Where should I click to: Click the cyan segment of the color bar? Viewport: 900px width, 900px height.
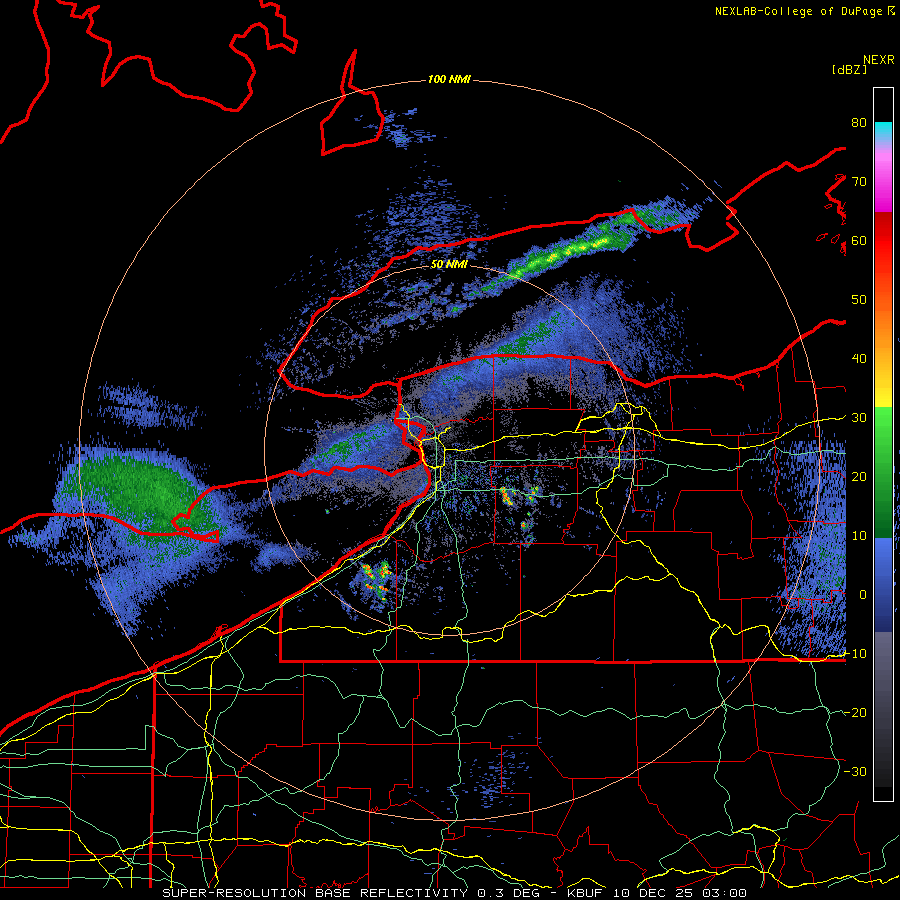[883, 131]
